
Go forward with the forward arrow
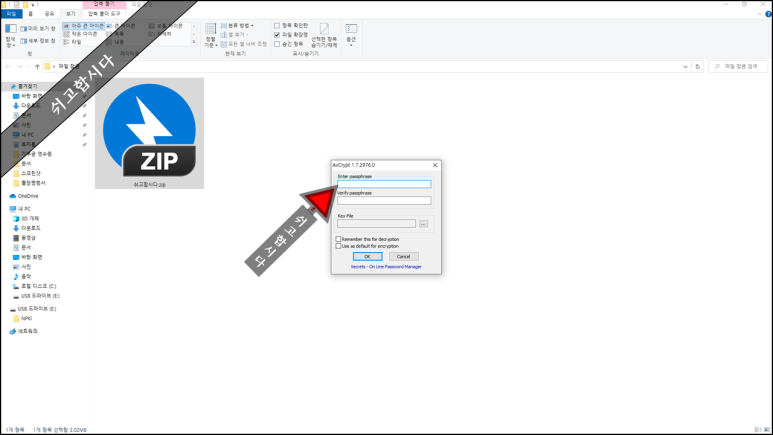[20, 67]
